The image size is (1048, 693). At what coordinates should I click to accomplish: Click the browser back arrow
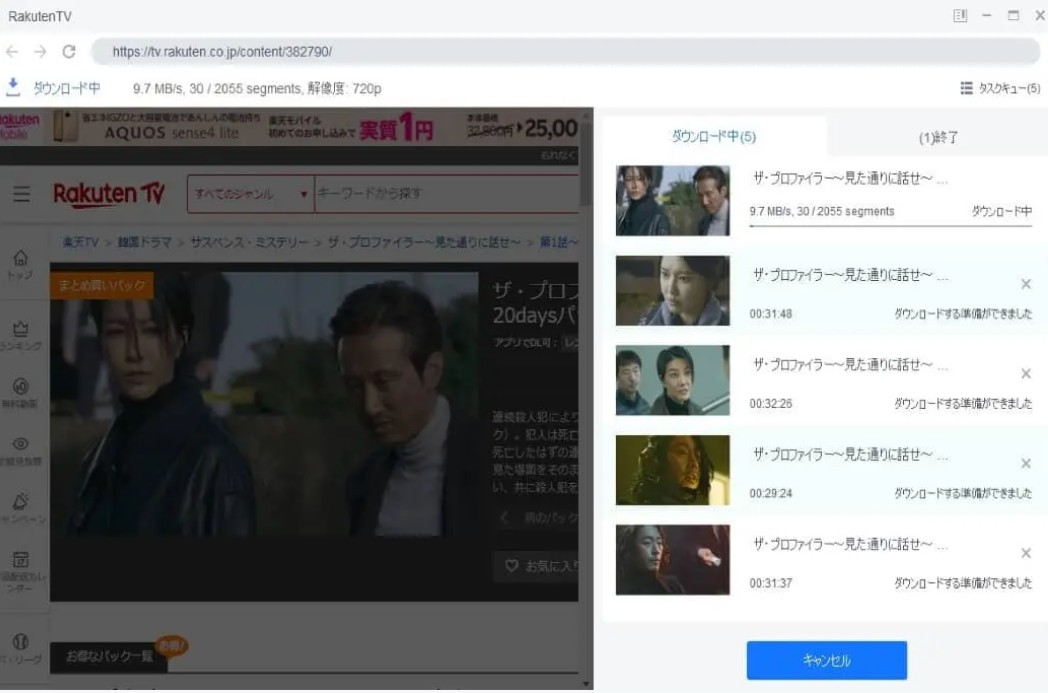click(12, 51)
